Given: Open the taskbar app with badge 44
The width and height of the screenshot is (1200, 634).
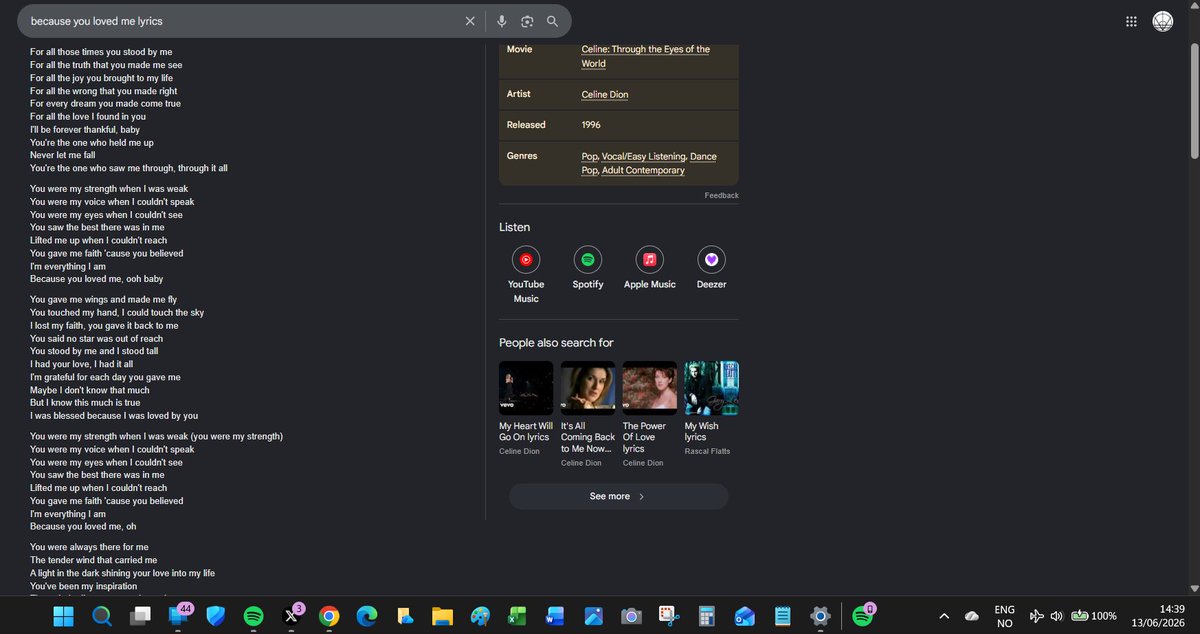Looking at the screenshot, I should click(179, 615).
